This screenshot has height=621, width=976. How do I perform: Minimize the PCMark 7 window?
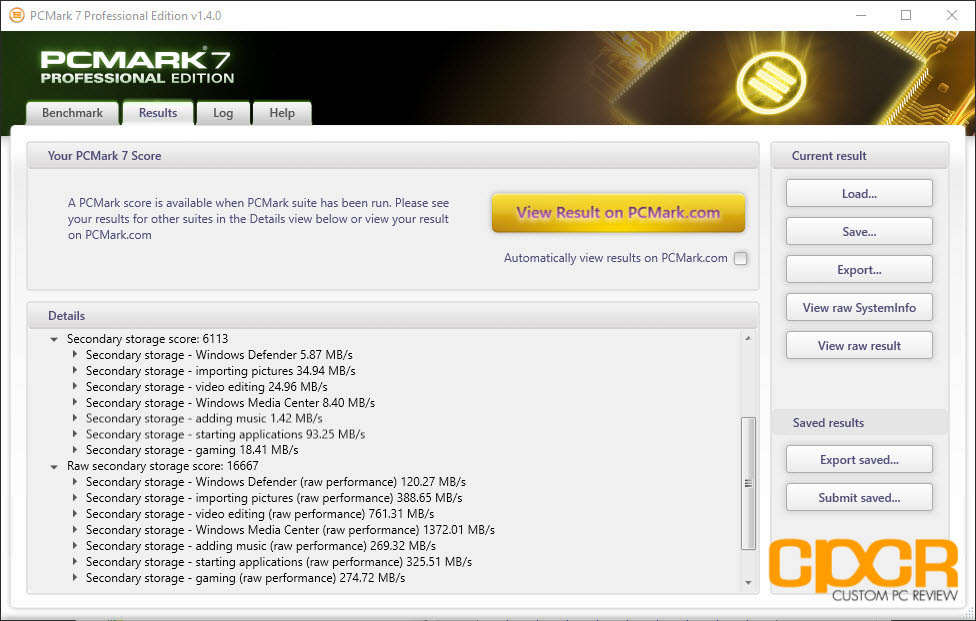tap(861, 15)
